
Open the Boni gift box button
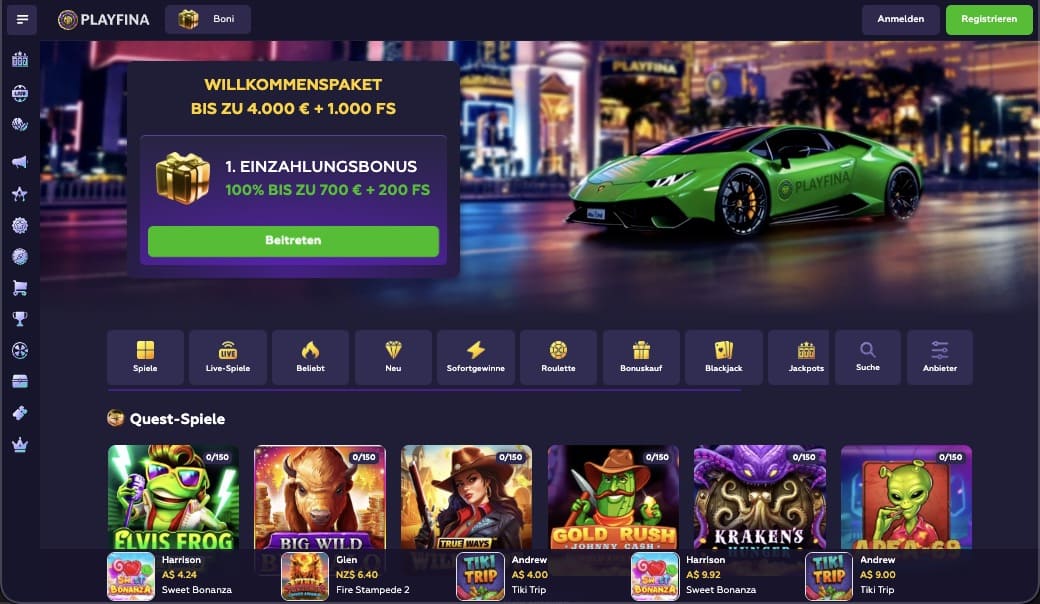tap(208, 19)
